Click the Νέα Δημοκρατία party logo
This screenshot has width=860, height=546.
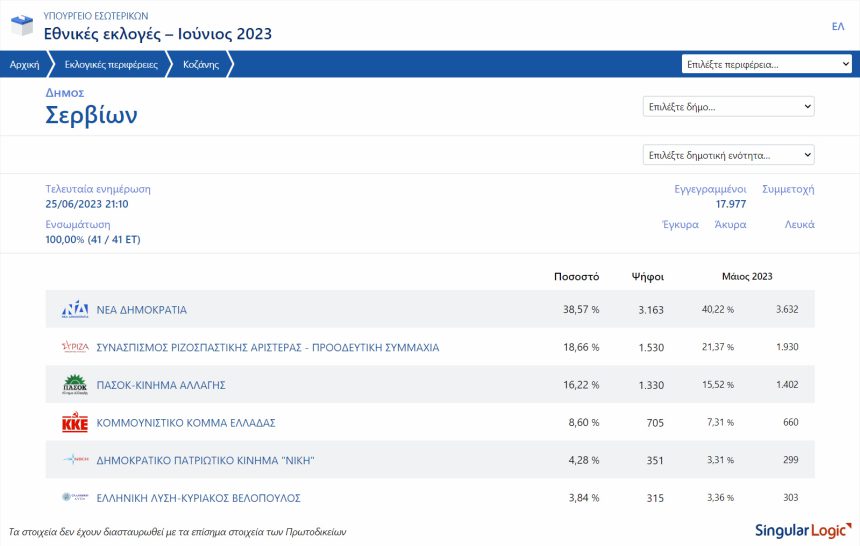pyautogui.click(x=75, y=309)
